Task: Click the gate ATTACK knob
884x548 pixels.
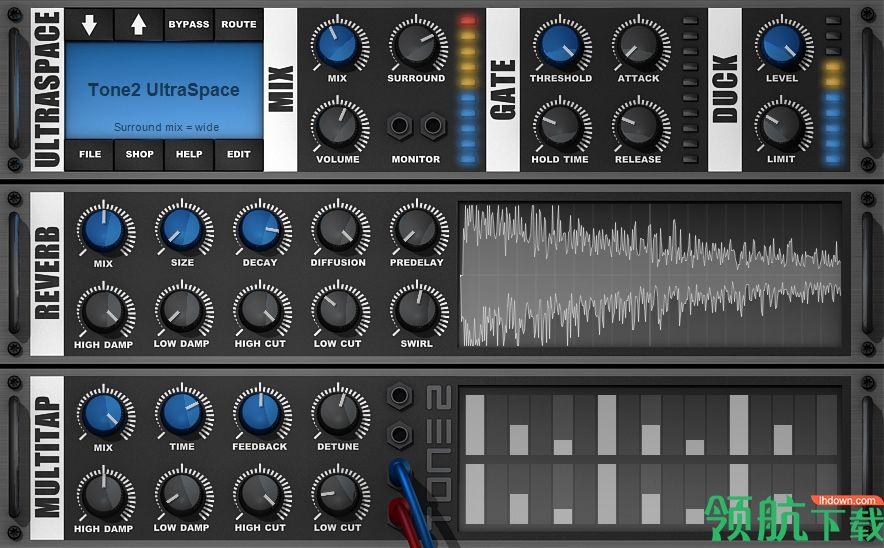Action: point(638,44)
